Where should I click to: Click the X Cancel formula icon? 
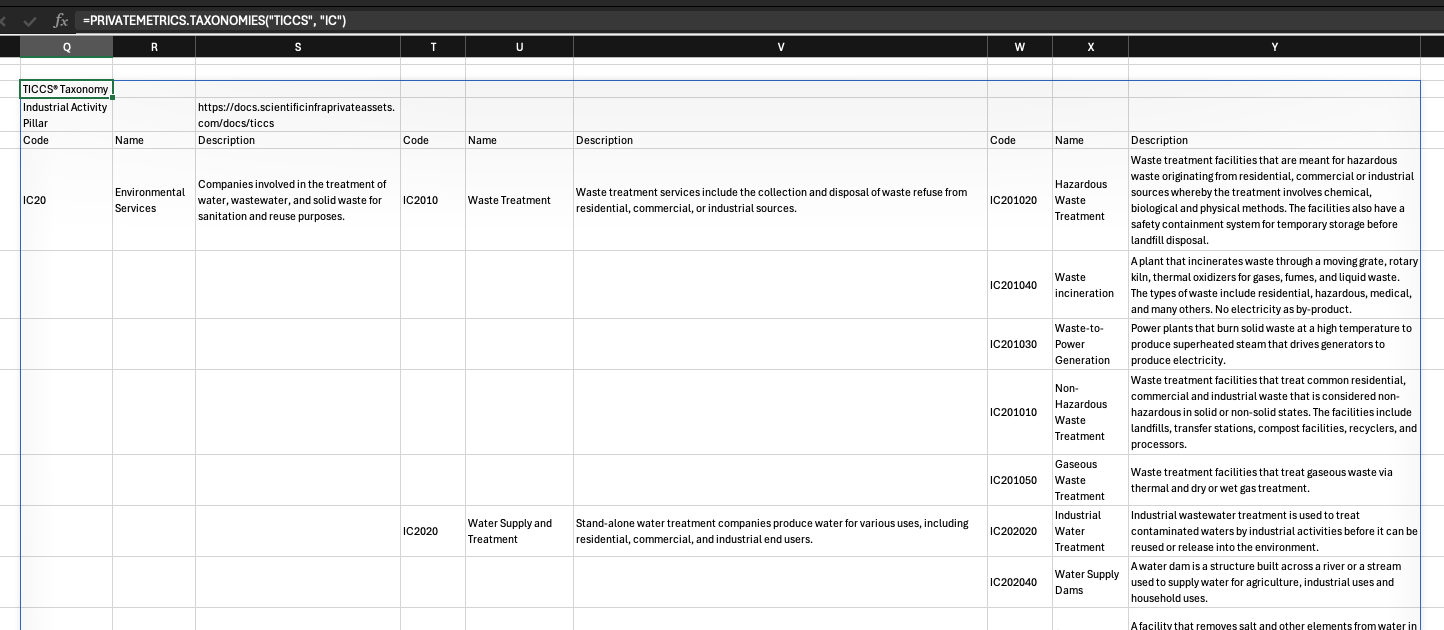(5, 20)
